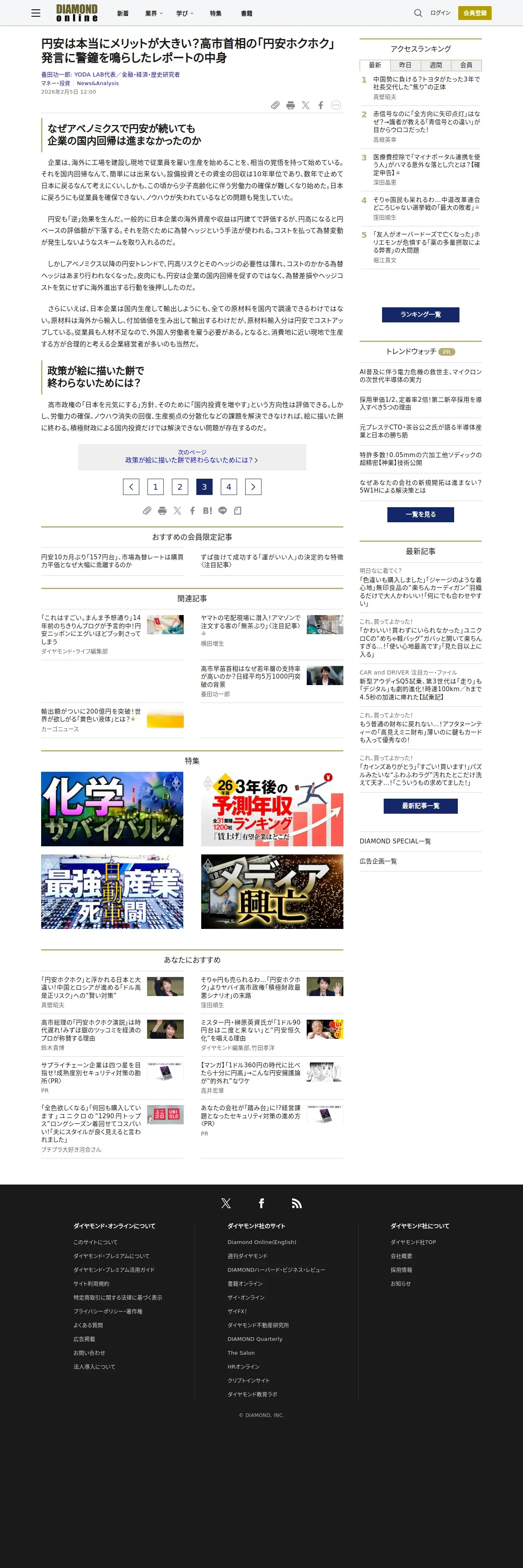Open Diamond's X account from the footer
The height and width of the screenshot is (1568, 523).
tap(226, 1203)
